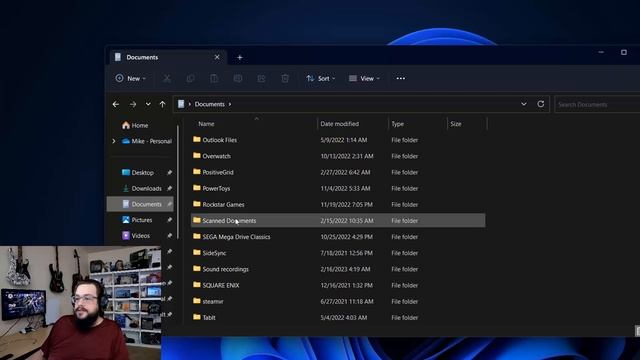Open Pictures in quick access

point(137,220)
